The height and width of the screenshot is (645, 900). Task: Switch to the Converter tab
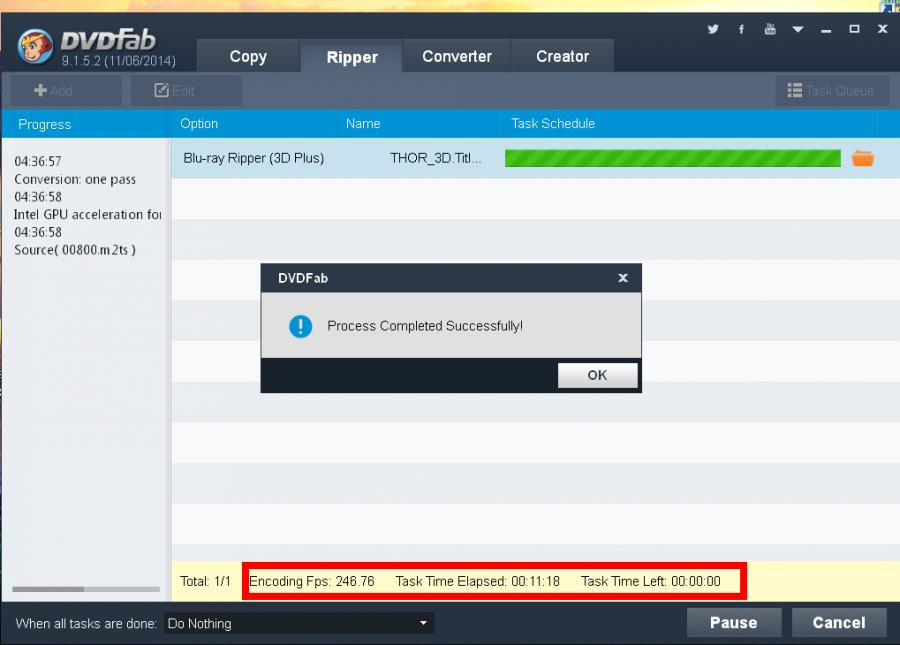coord(457,56)
